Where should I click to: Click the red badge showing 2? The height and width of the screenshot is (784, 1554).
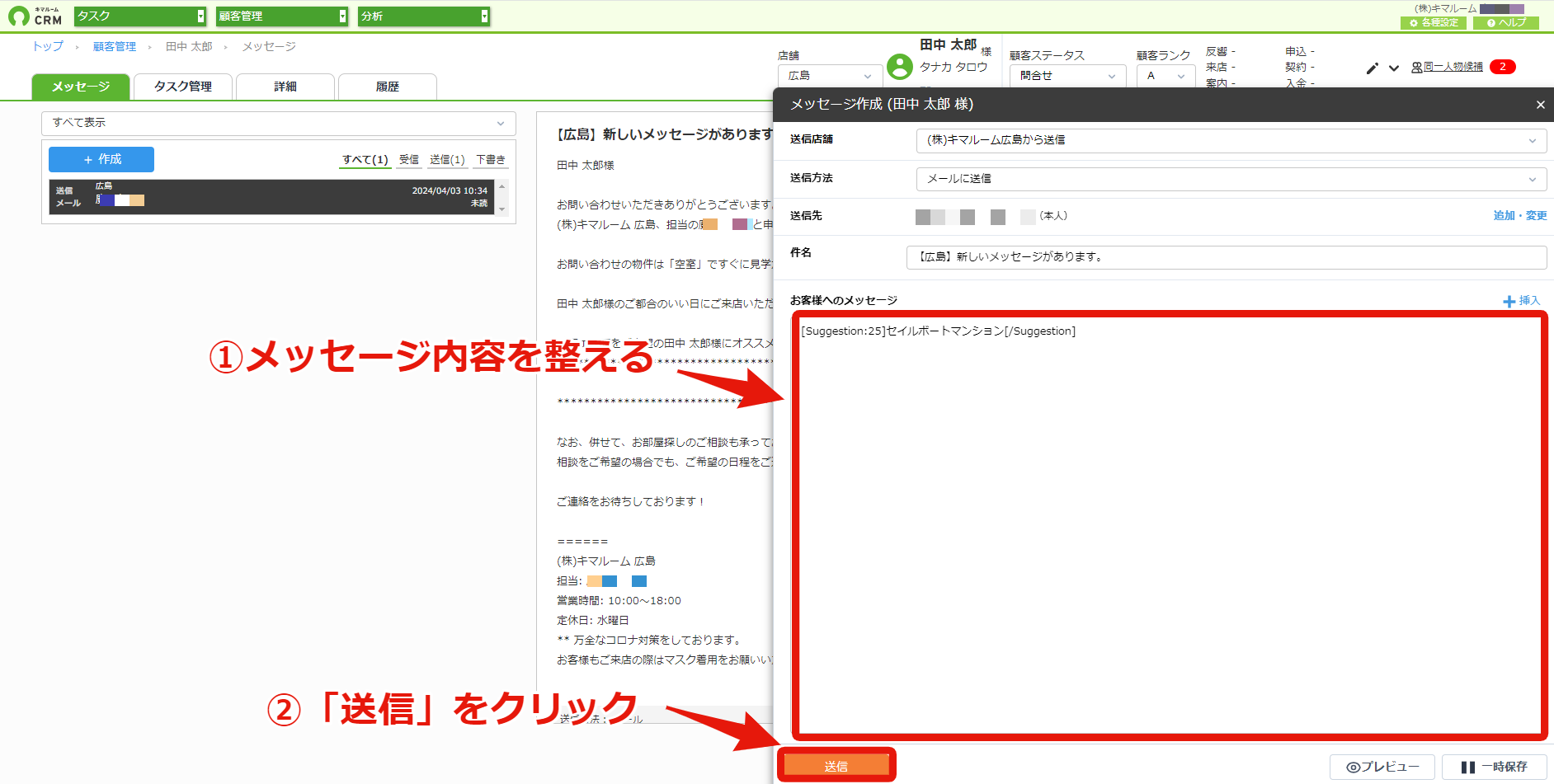point(1503,67)
